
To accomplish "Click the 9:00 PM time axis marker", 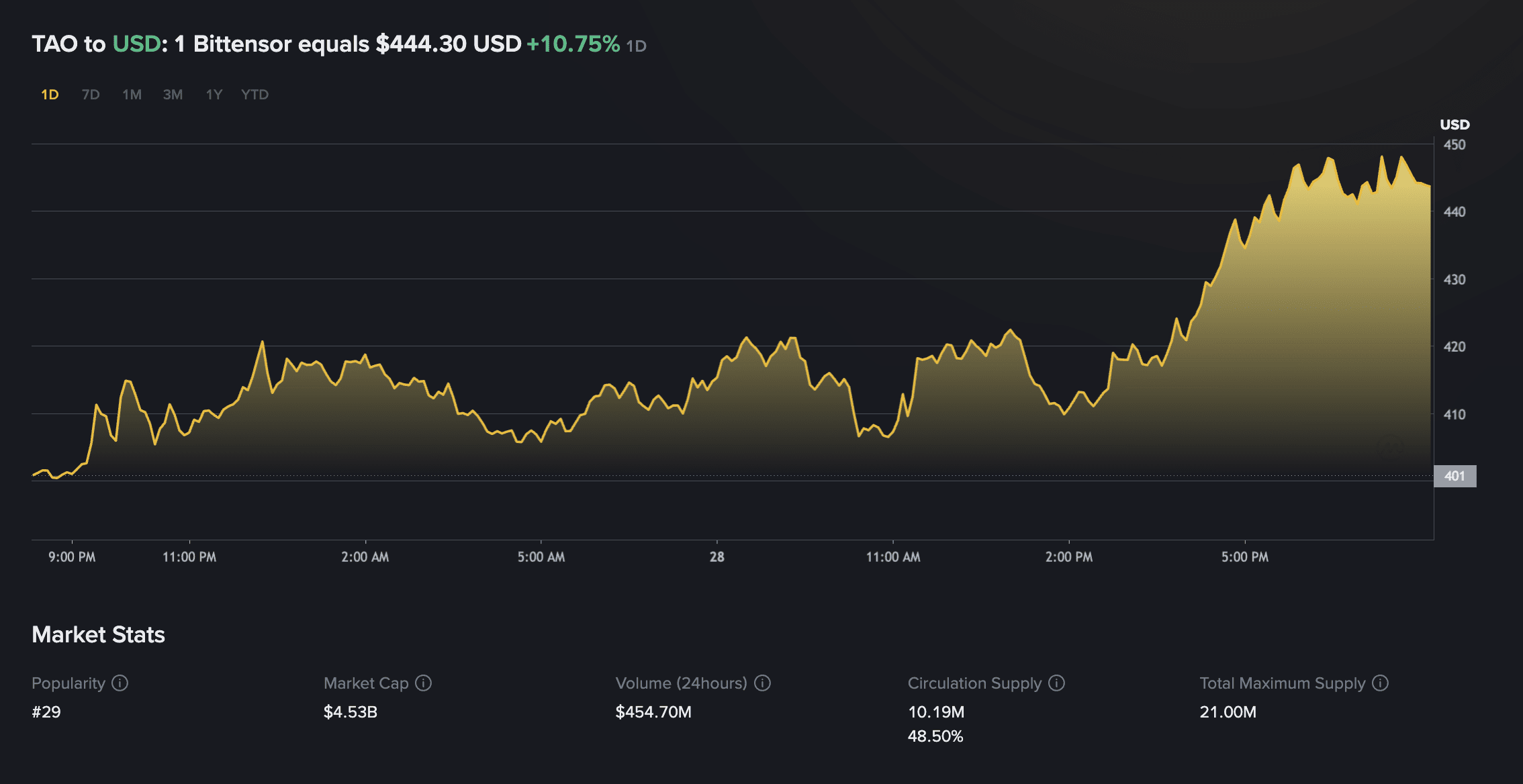I will click(72, 557).
